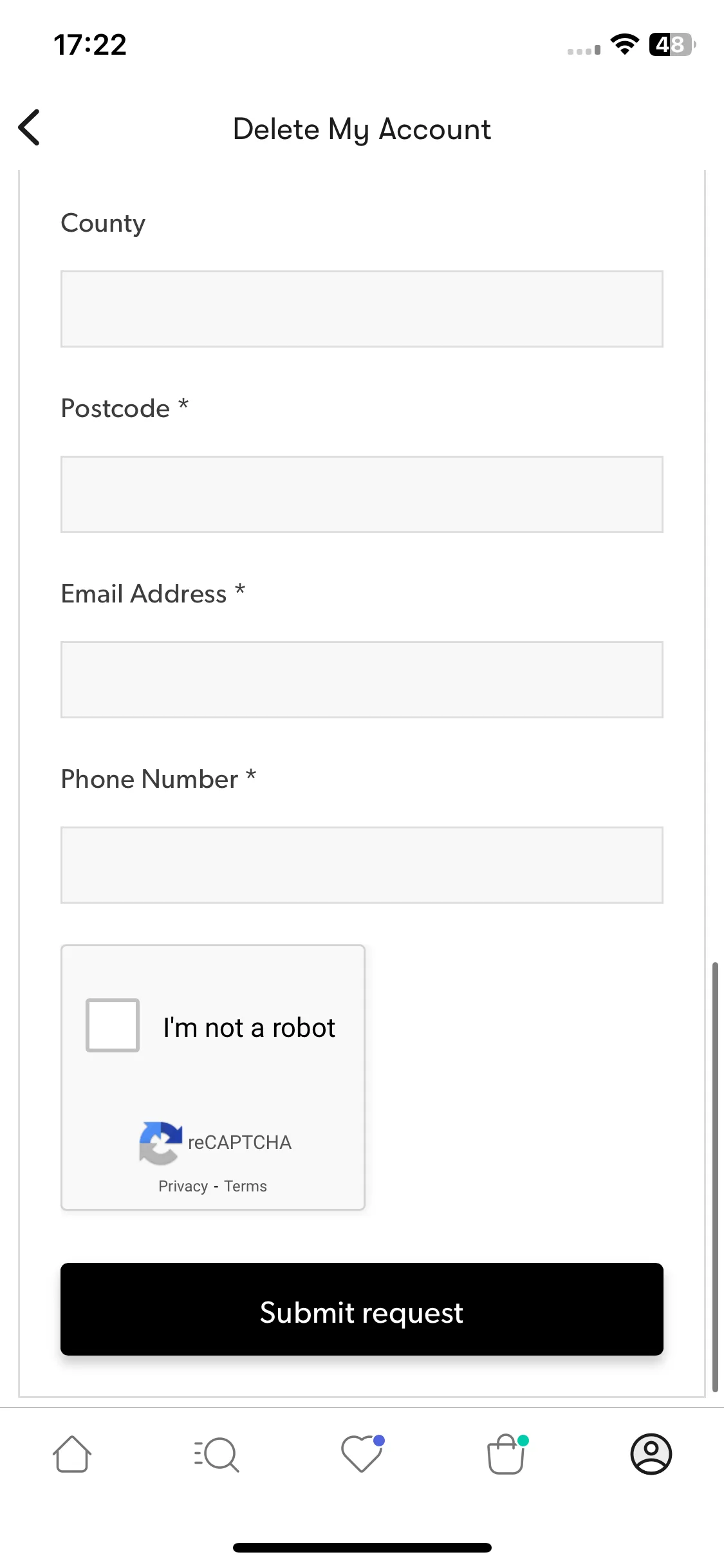Open the wishlist heart icon
The width and height of the screenshot is (724, 1568).
coord(362,1453)
